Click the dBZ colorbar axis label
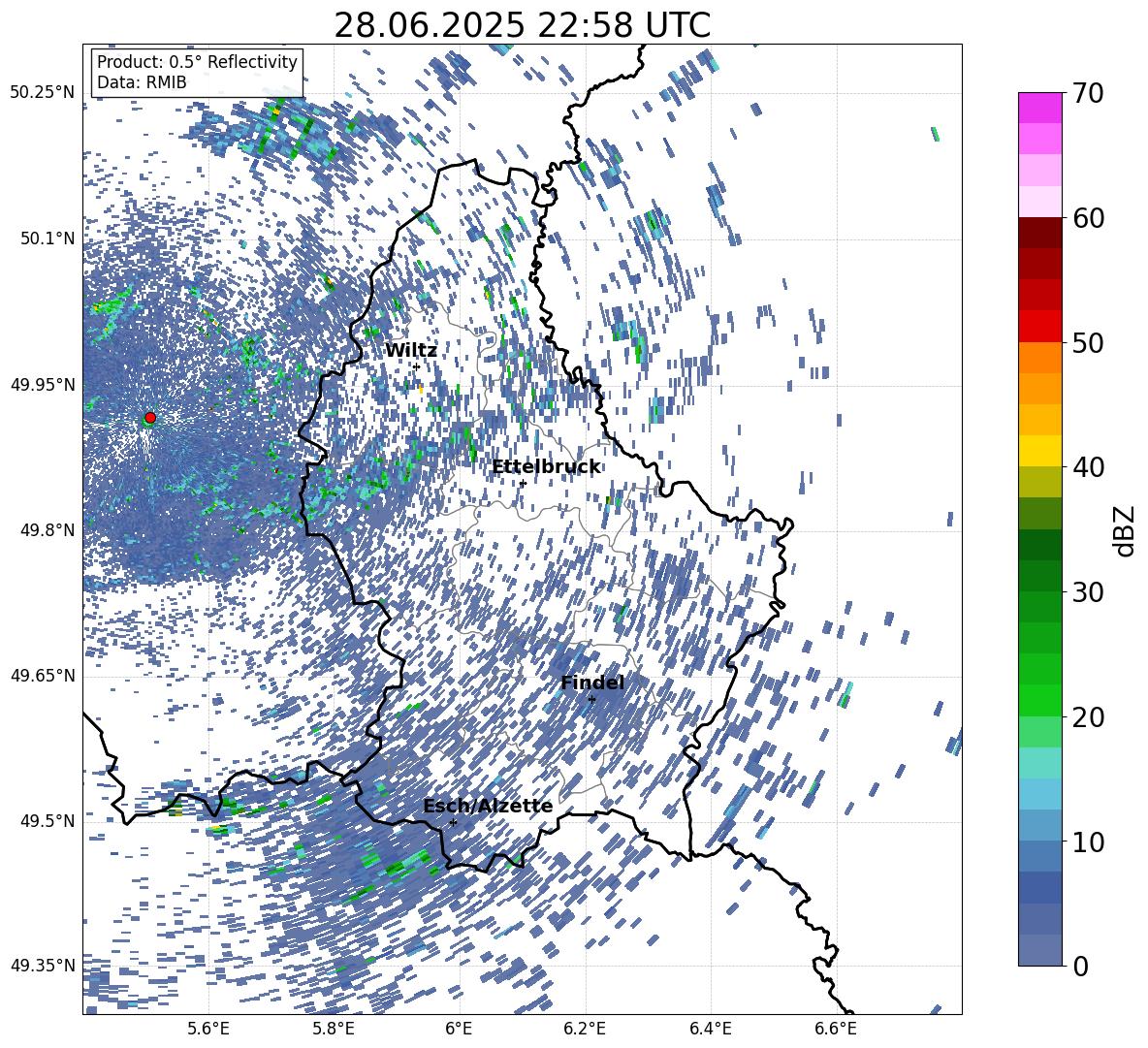1148x1048 pixels. pos(1126,530)
